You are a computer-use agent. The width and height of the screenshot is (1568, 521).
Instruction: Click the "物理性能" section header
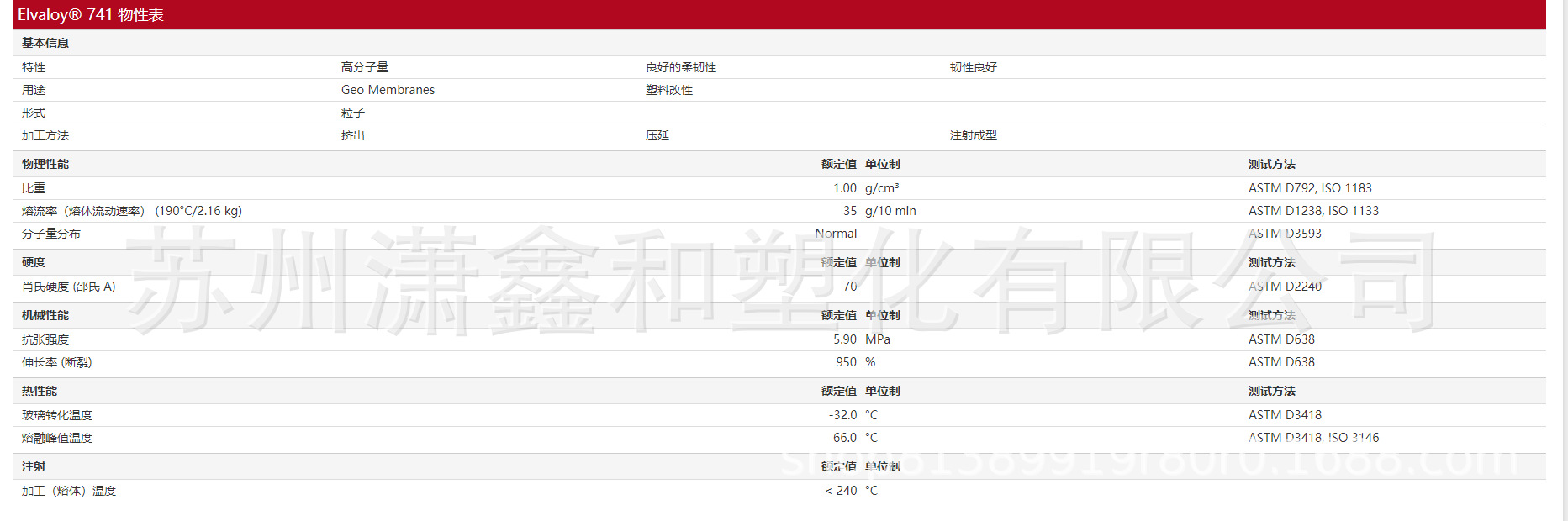coord(45,164)
